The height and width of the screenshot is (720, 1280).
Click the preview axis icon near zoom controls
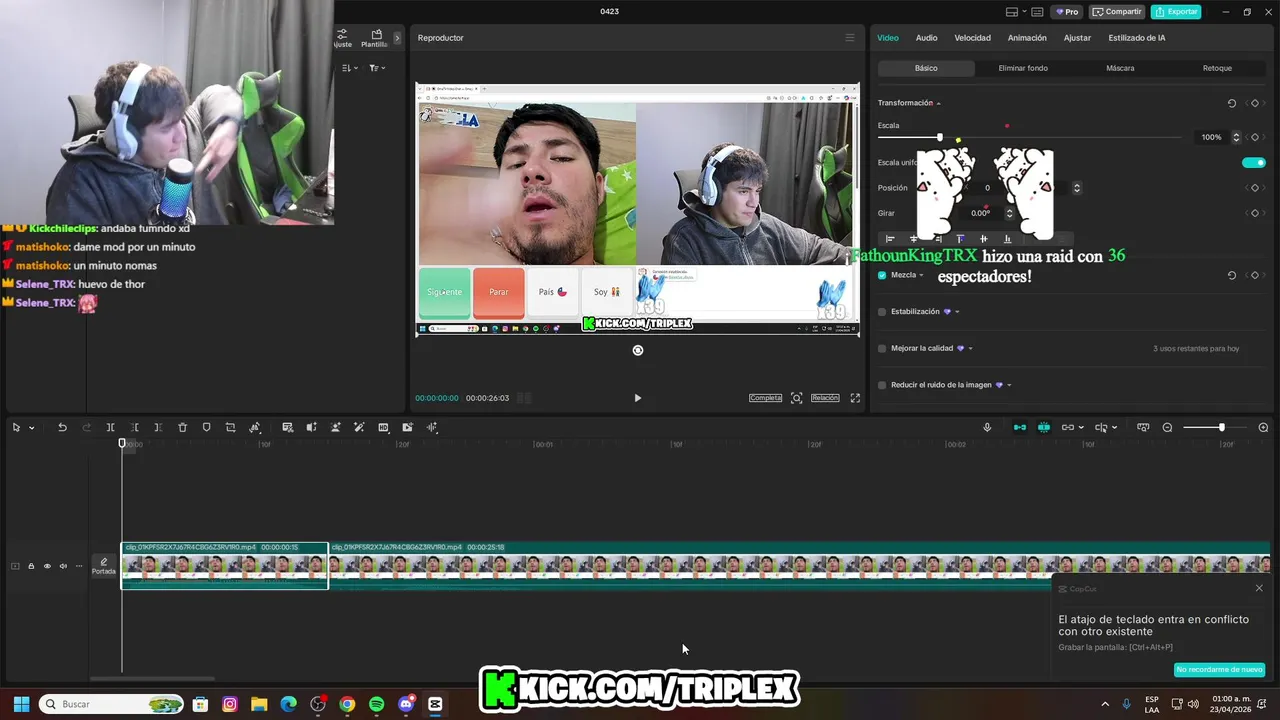tap(1143, 428)
